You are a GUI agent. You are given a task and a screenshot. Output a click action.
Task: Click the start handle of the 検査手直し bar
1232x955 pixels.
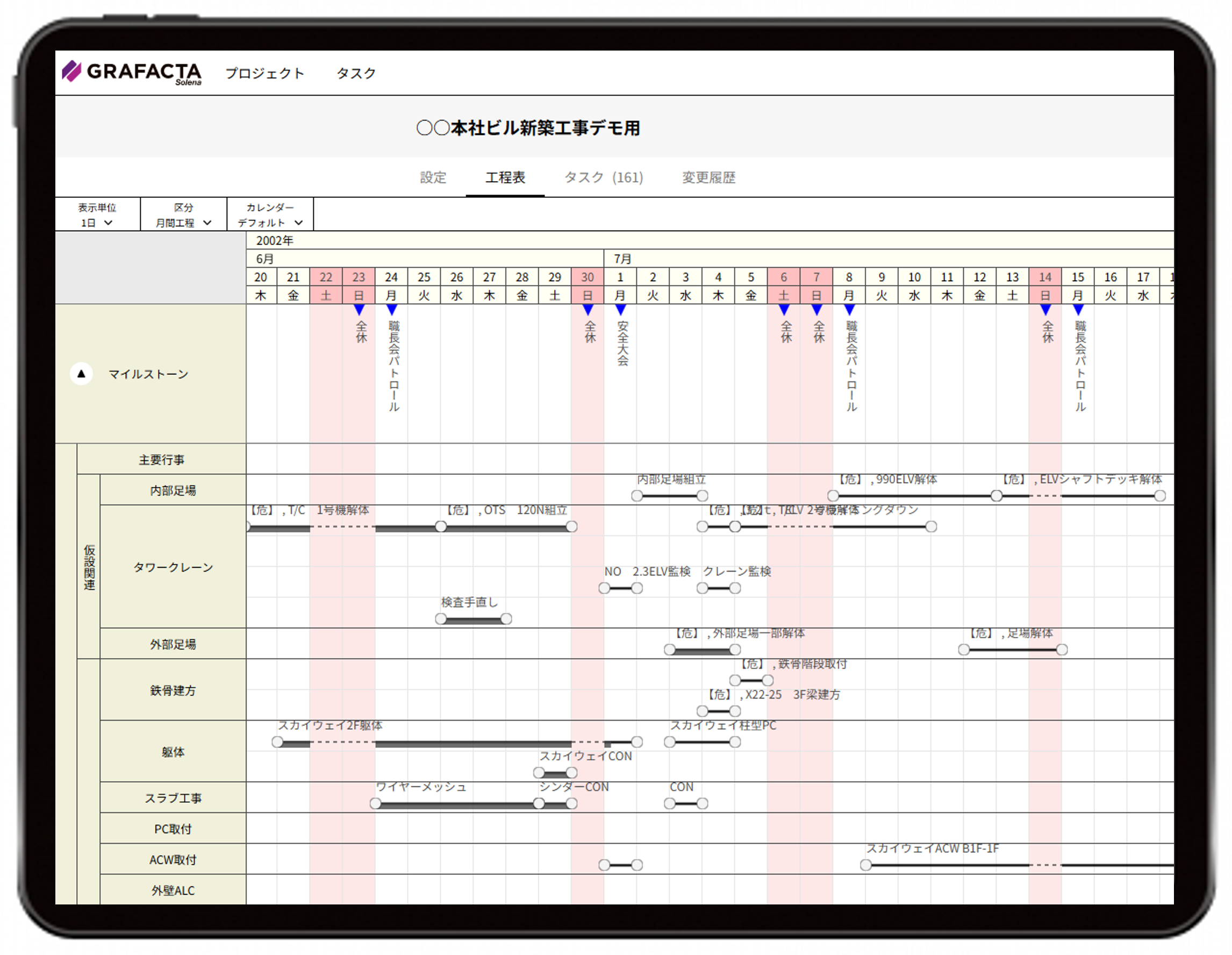[441, 619]
